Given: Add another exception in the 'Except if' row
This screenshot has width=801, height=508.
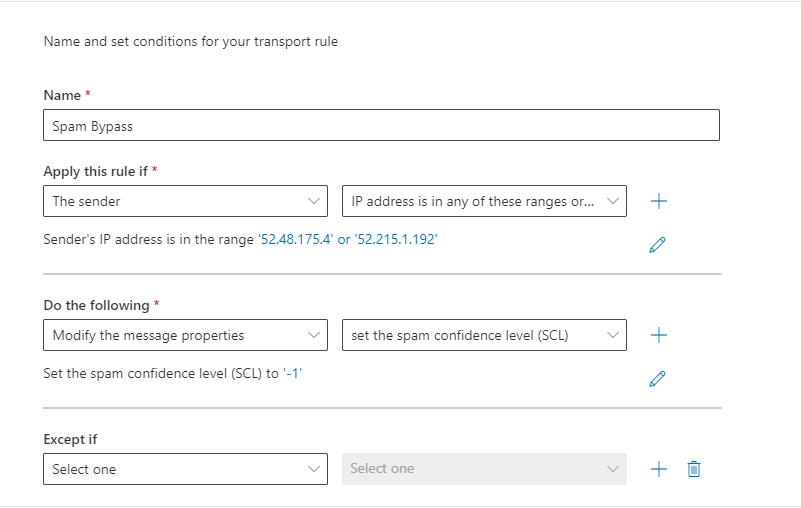Looking at the screenshot, I should tap(658, 469).
